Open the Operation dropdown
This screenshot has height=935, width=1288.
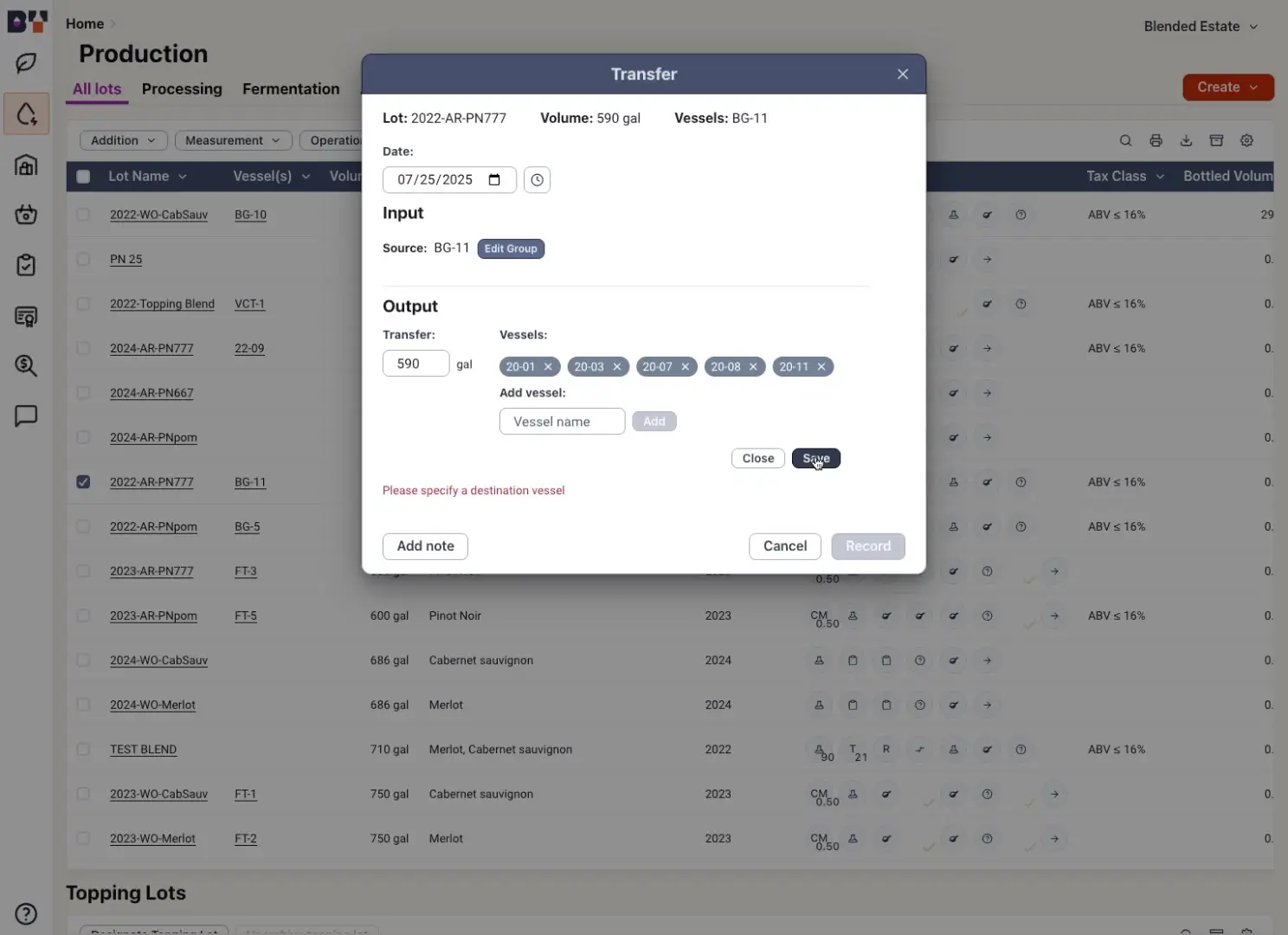click(x=332, y=140)
